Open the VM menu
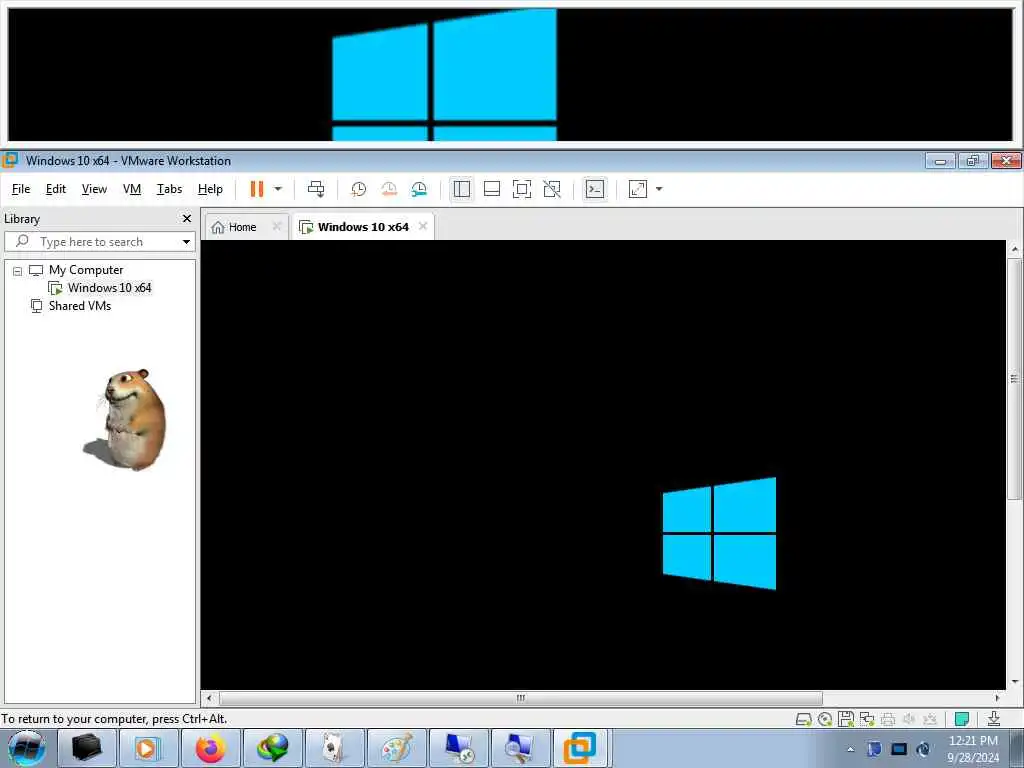This screenshot has width=1024, height=768. coord(132,189)
